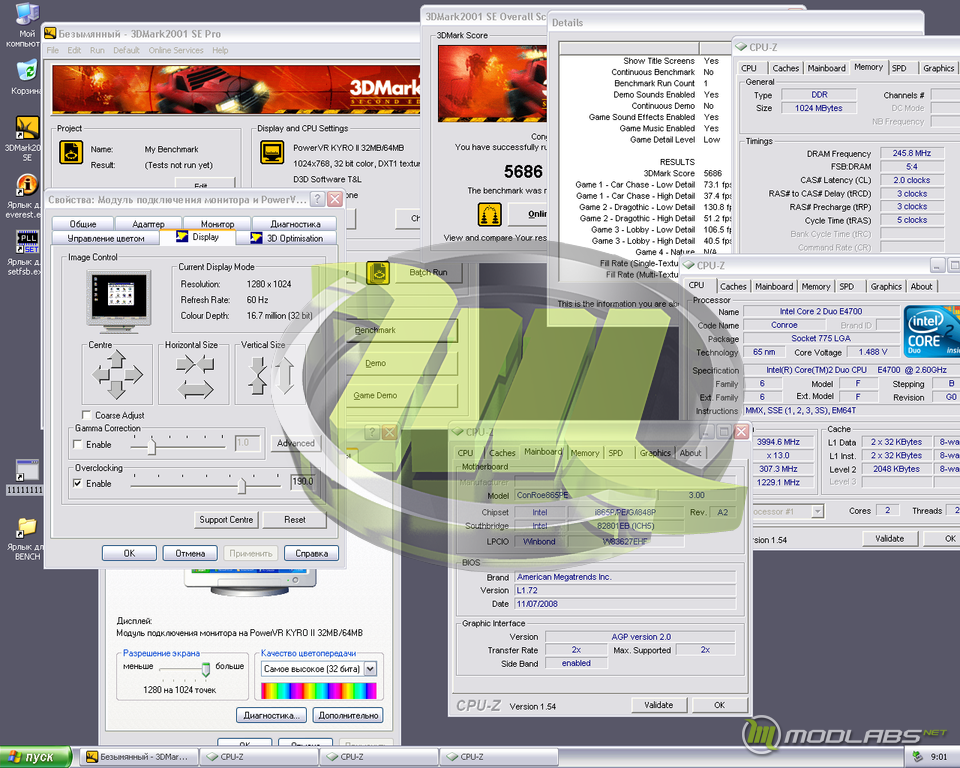Image resolution: width=960 pixels, height=768 pixels.
Task: Click the Дополнительно button
Action: click(348, 715)
